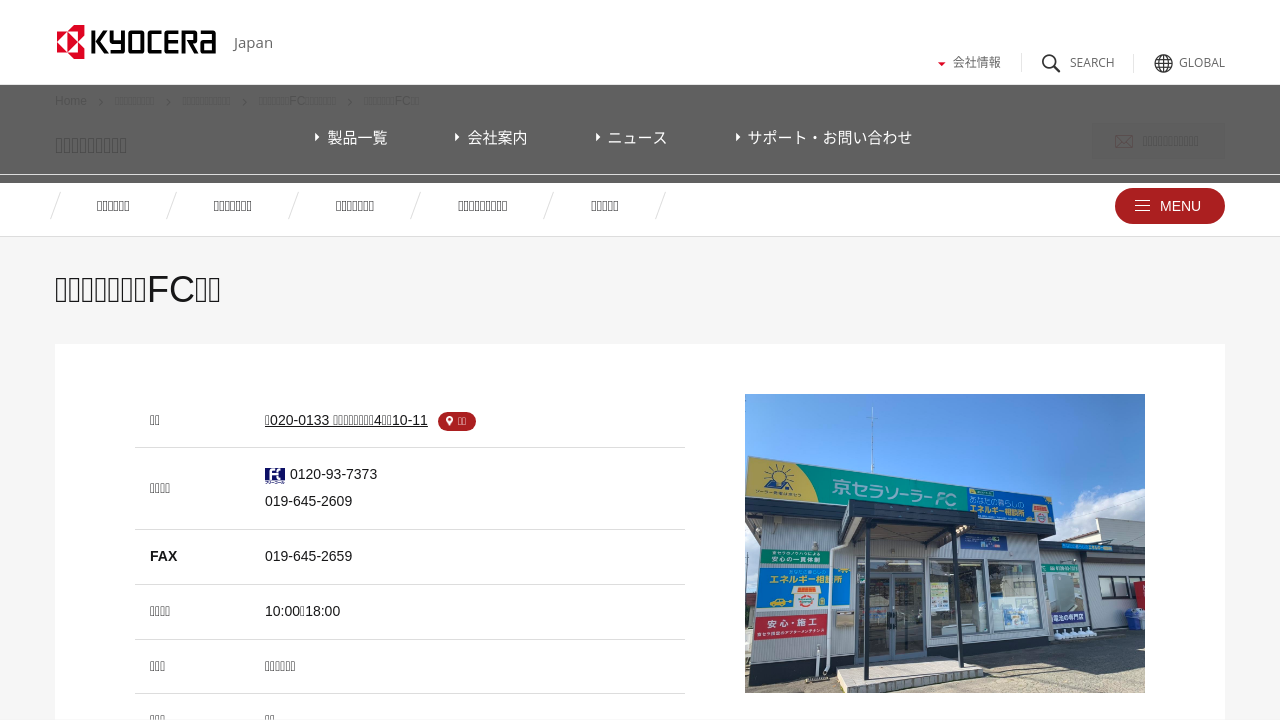This screenshot has width=1280, height=720.
Task: Click the hamburger icon in the MENU button
Action: point(1142,206)
